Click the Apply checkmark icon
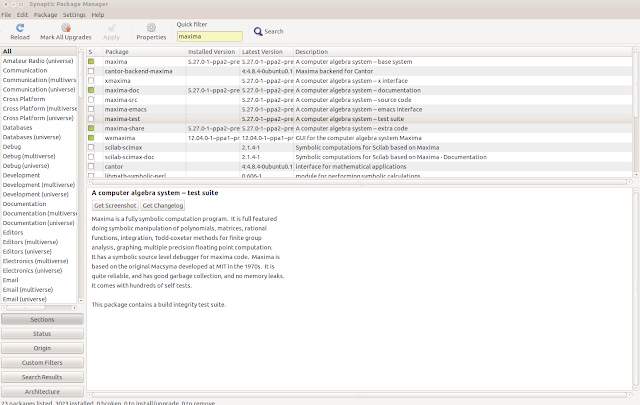The height and width of the screenshot is (405, 640). point(111,28)
